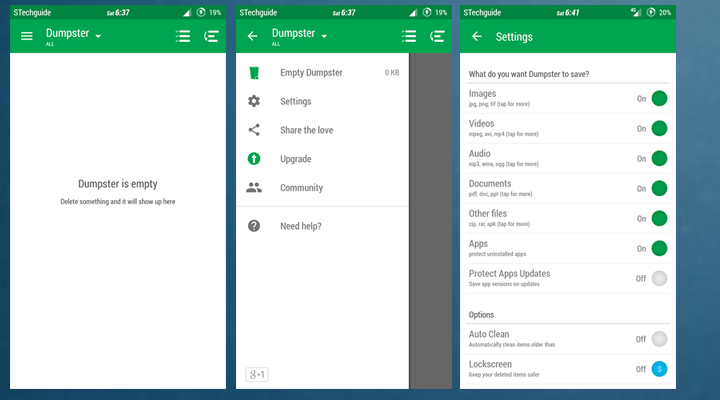Open the hamburger menu on the leftmost screen

pos(26,36)
